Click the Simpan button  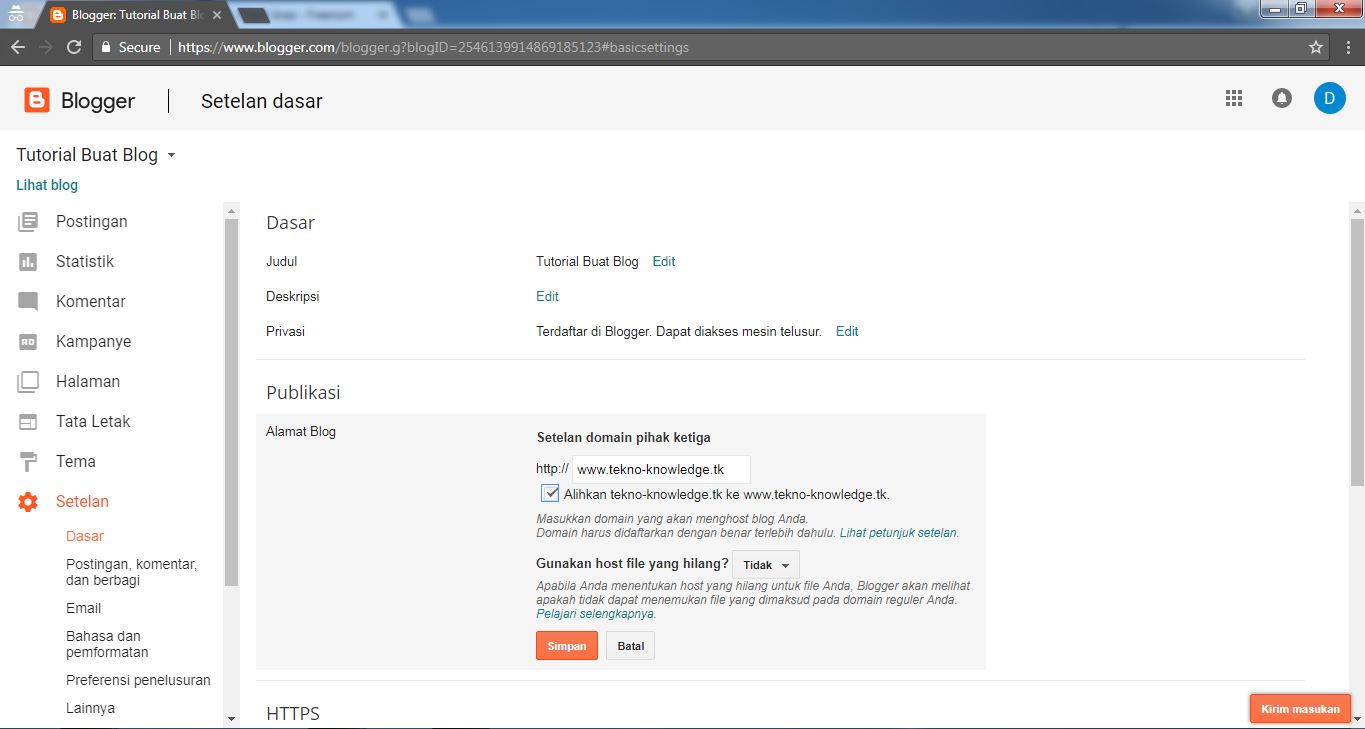tap(567, 646)
